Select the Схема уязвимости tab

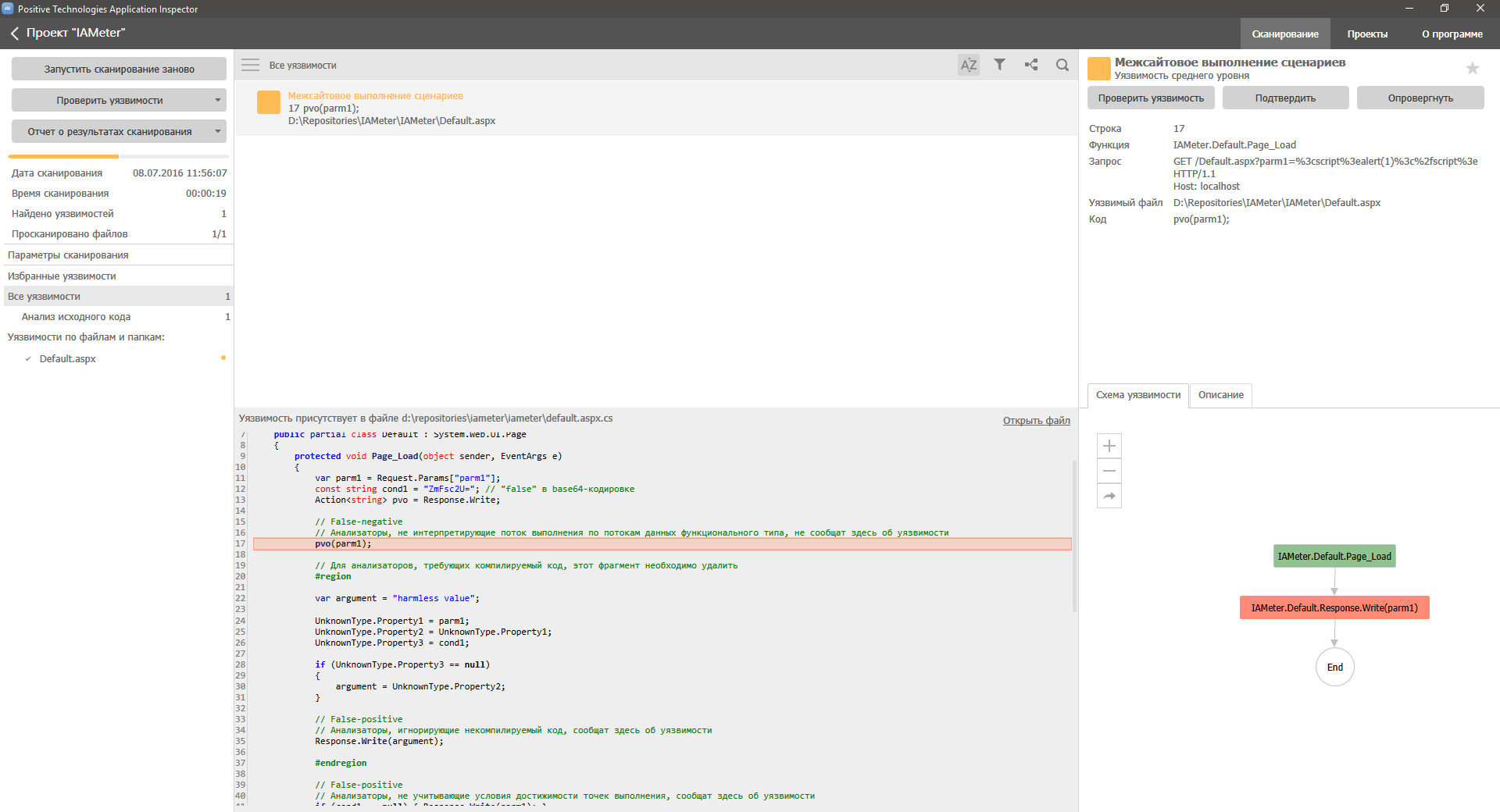click(1138, 395)
